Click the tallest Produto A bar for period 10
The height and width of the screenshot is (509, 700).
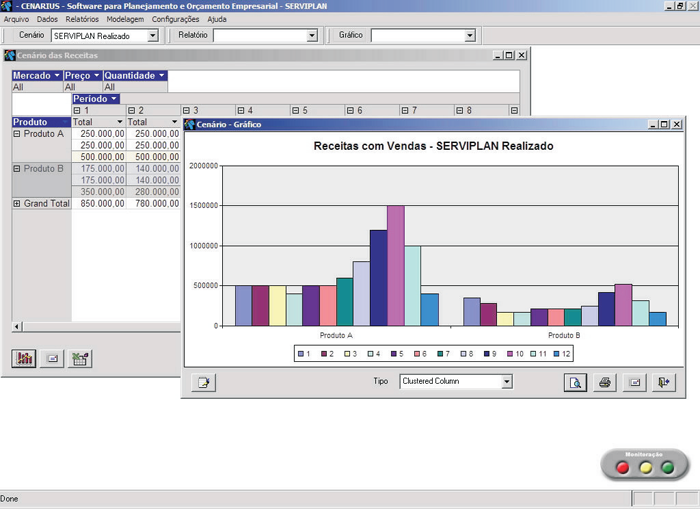396,266
